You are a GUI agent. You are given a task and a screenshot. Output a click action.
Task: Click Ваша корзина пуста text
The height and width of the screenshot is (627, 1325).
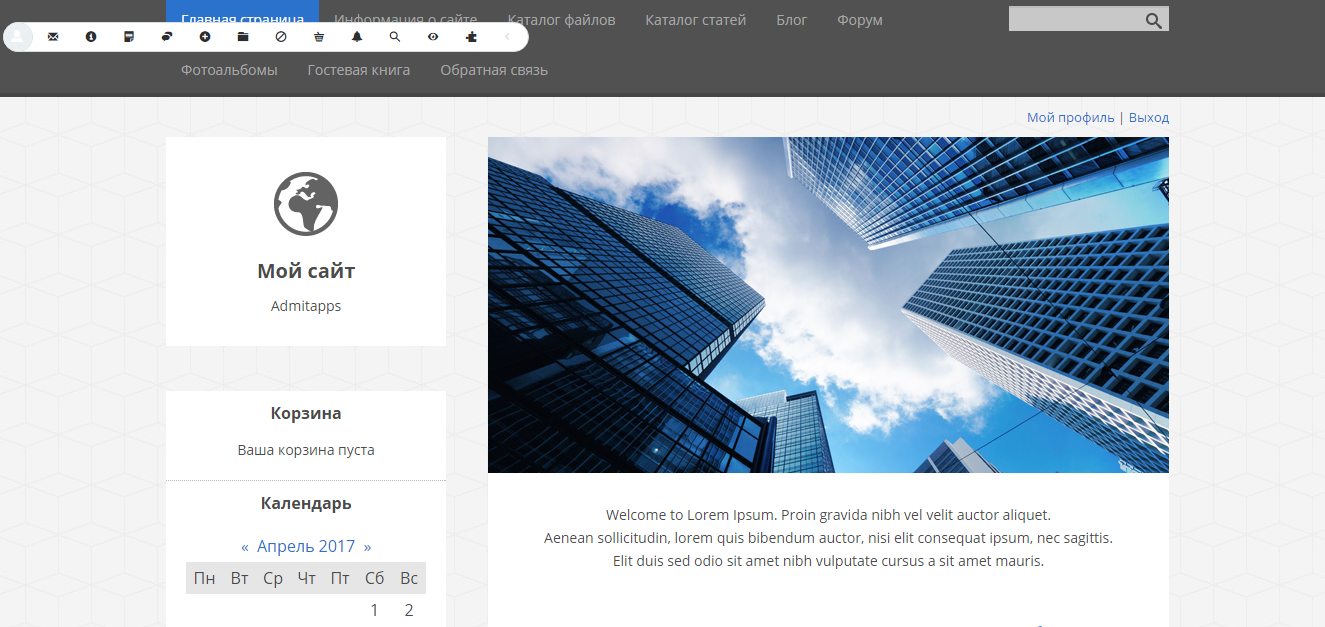306,450
